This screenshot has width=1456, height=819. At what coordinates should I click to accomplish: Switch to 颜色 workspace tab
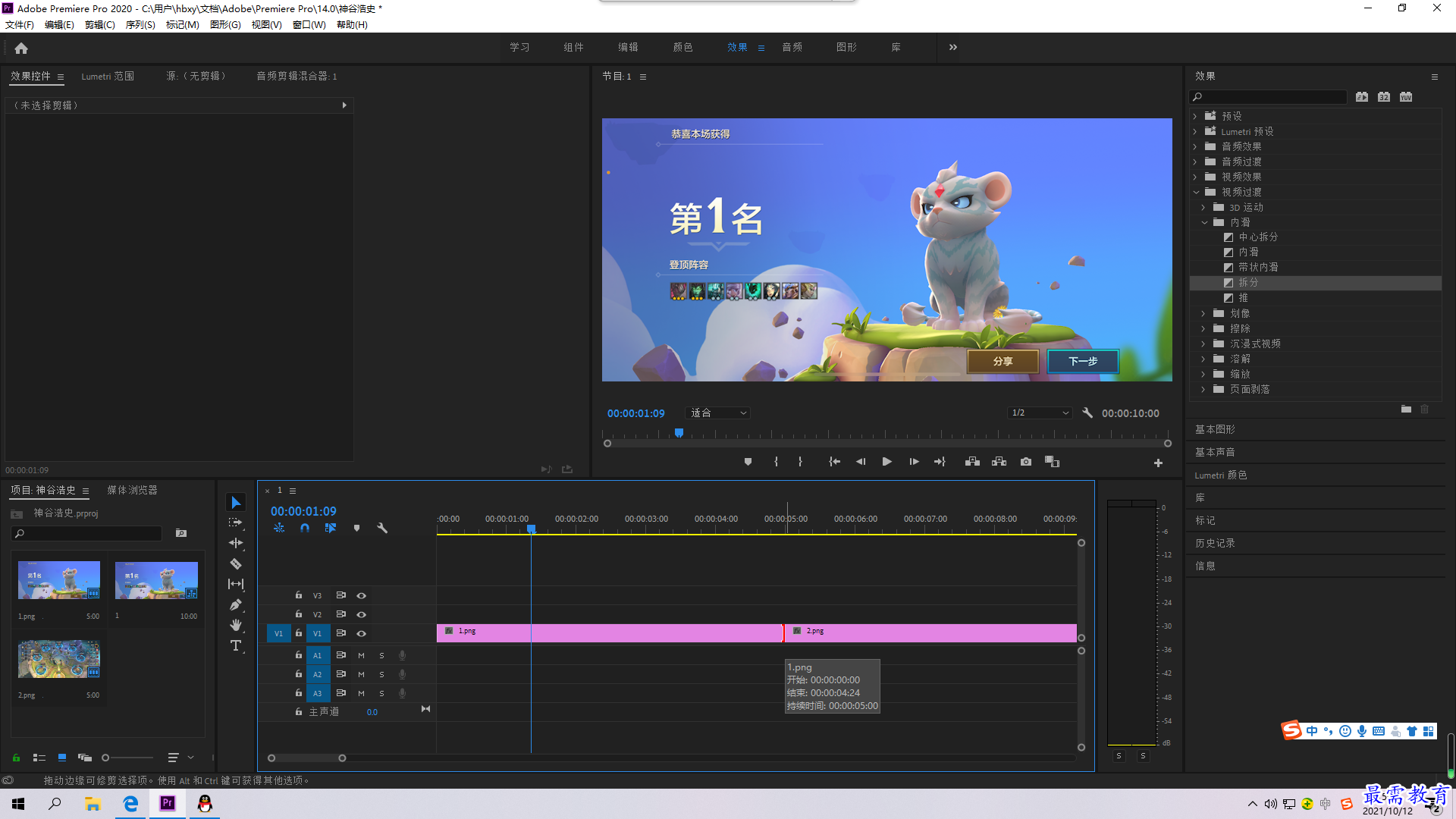pyautogui.click(x=682, y=47)
